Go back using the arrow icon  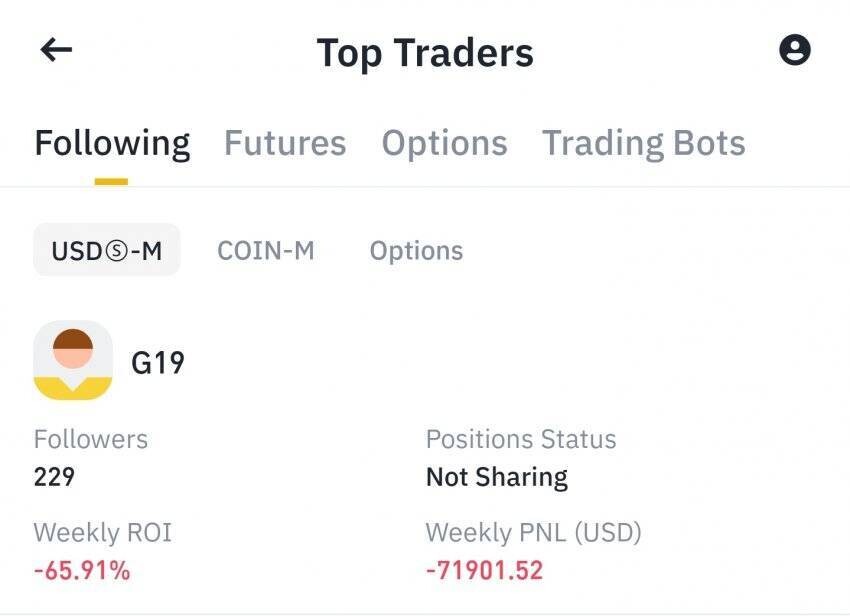click(56, 50)
